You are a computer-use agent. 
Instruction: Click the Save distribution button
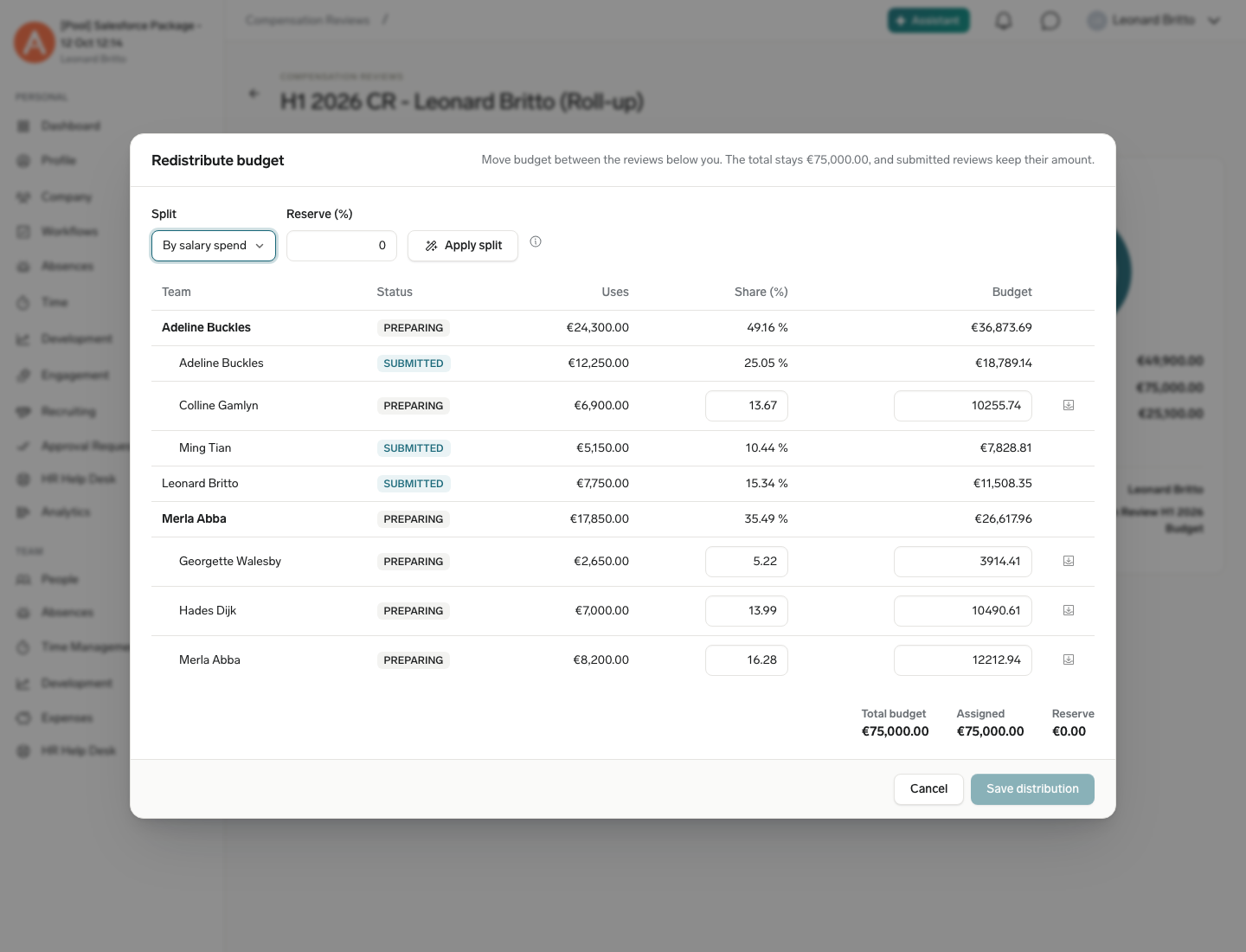(1032, 789)
